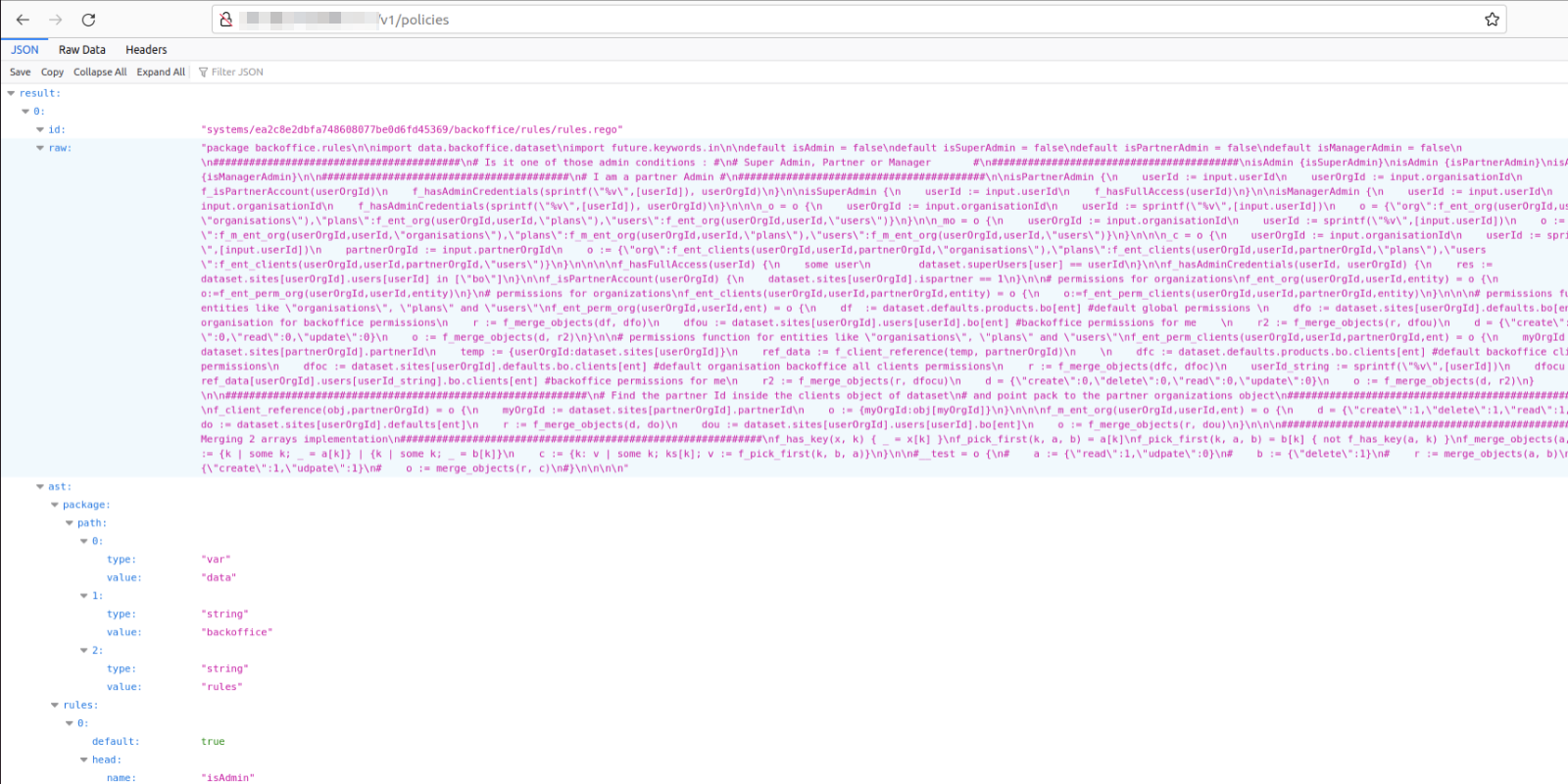Image resolution: width=1568 pixels, height=784 pixels.
Task: Collapse the path node
Action: coord(70,523)
